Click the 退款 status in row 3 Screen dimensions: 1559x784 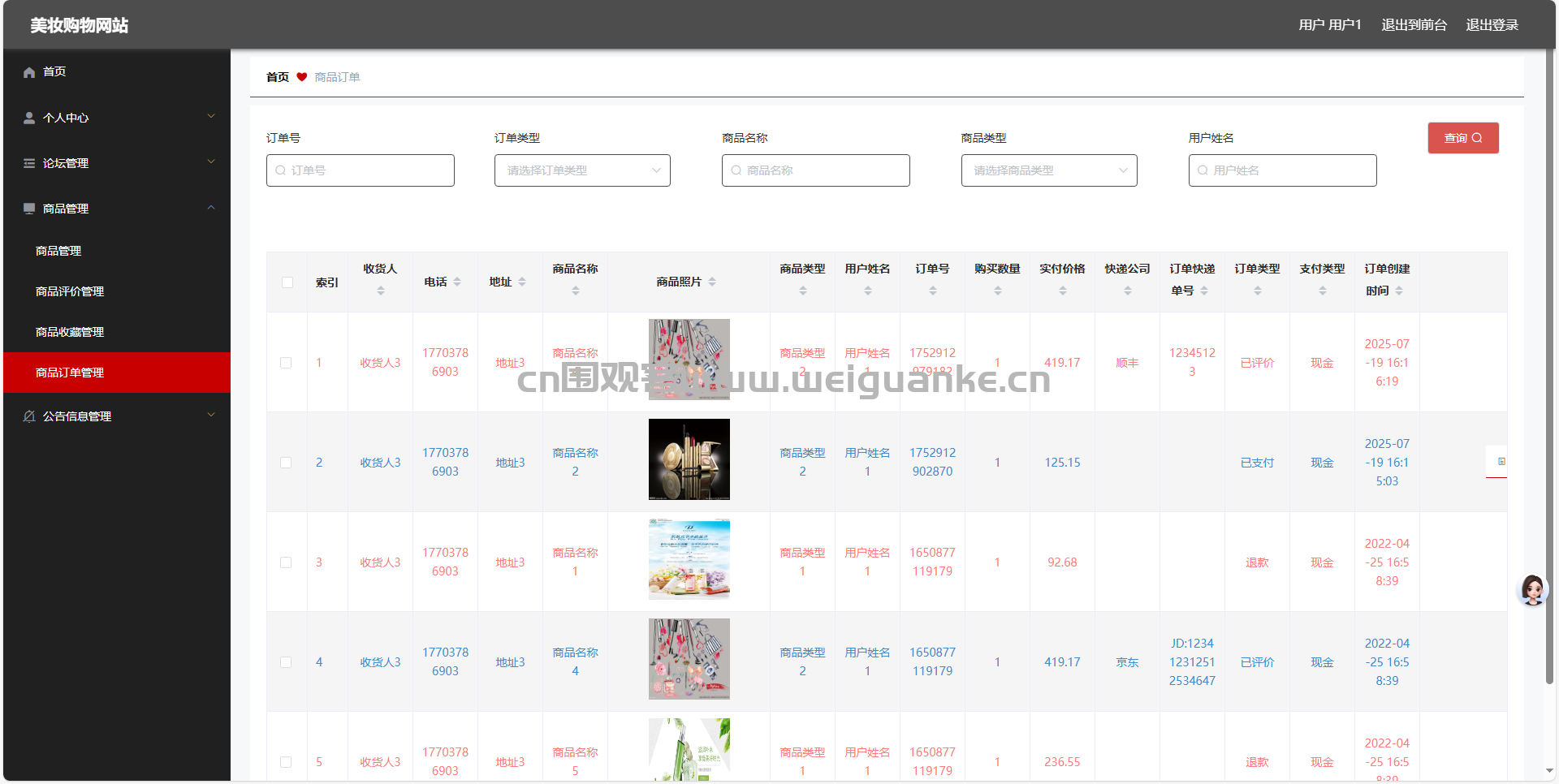point(1257,562)
